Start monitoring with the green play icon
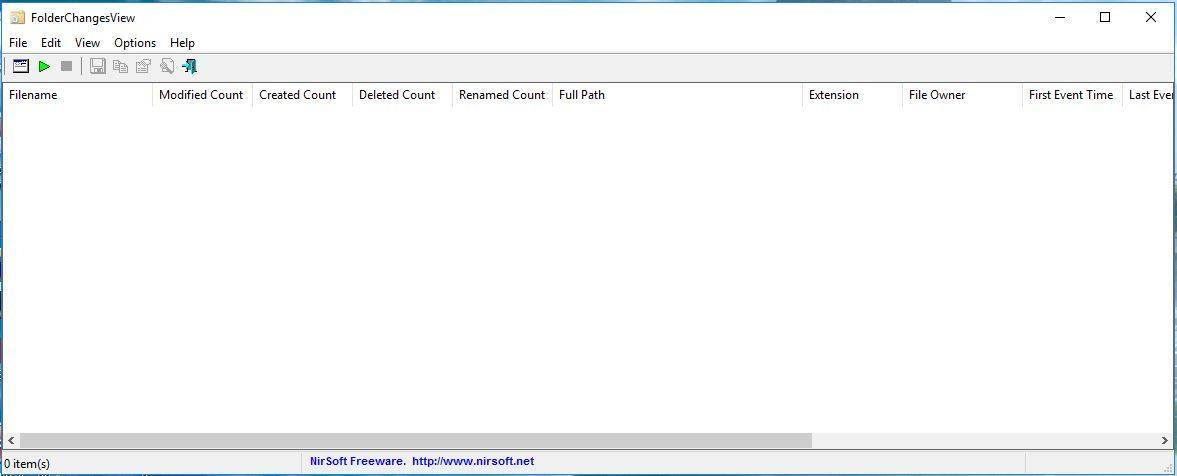 click(x=44, y=66)
